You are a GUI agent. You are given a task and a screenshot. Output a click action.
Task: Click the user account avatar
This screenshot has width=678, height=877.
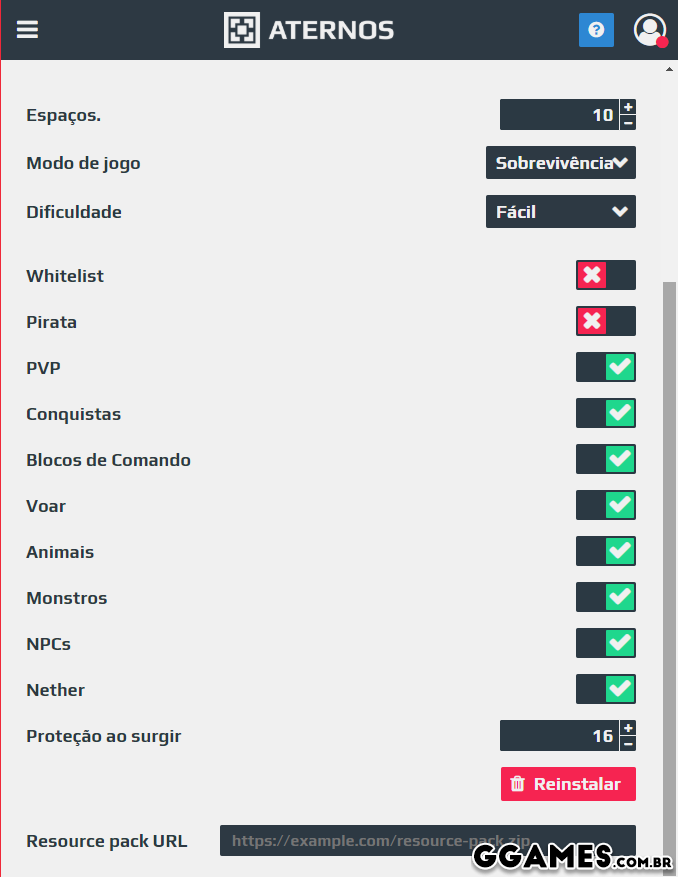650,29
